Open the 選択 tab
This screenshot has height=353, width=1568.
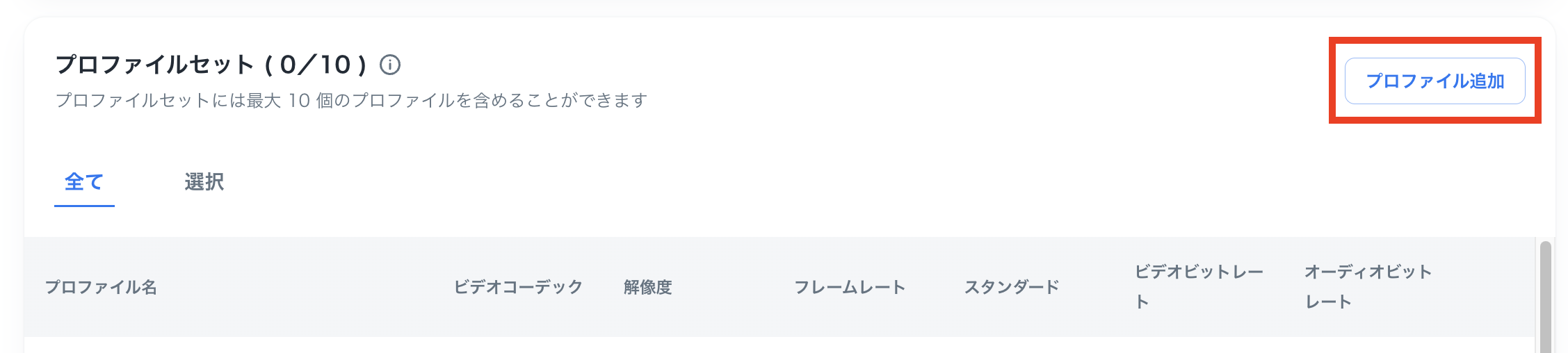(x=204, y=182)
